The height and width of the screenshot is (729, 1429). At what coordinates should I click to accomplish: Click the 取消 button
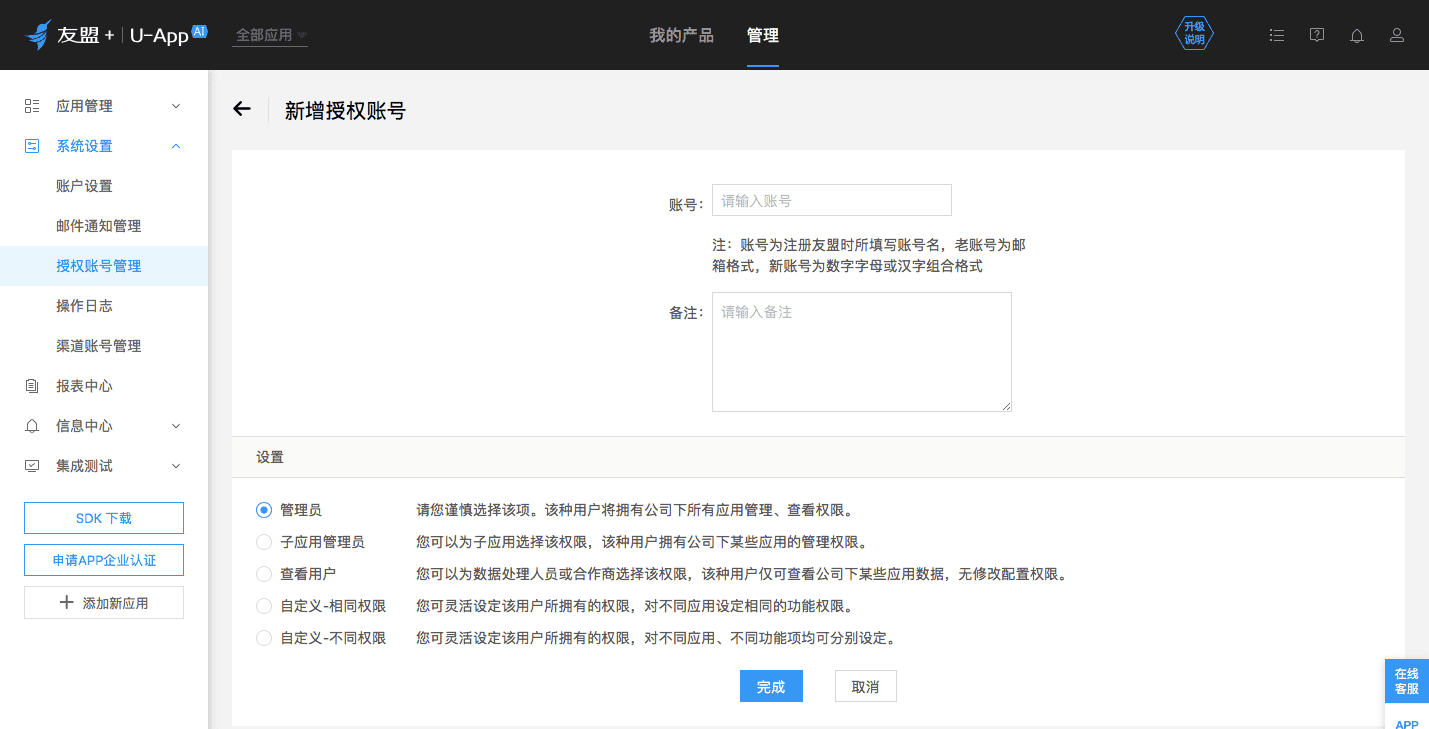866,686
